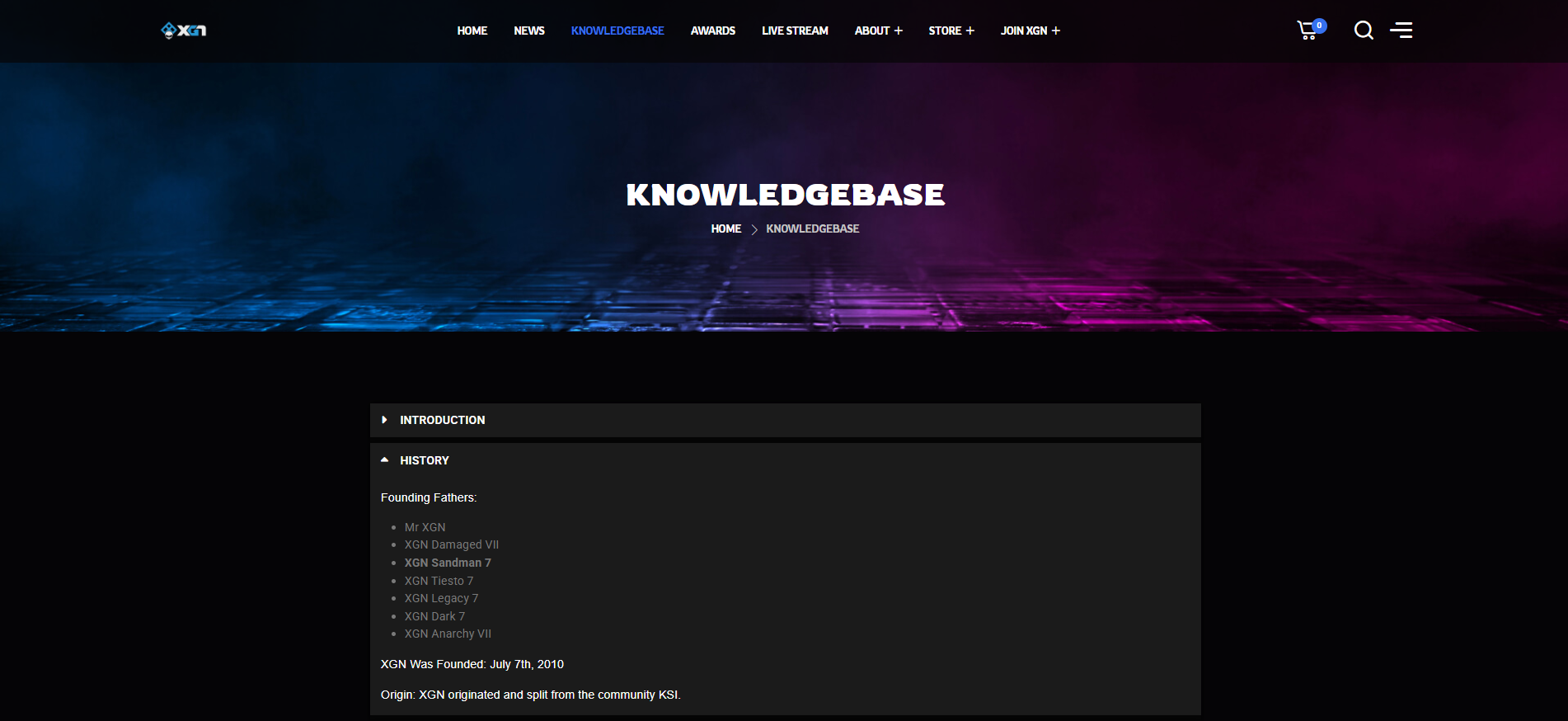Toggle the INTRODUCTION accordion header

point(443,420)
